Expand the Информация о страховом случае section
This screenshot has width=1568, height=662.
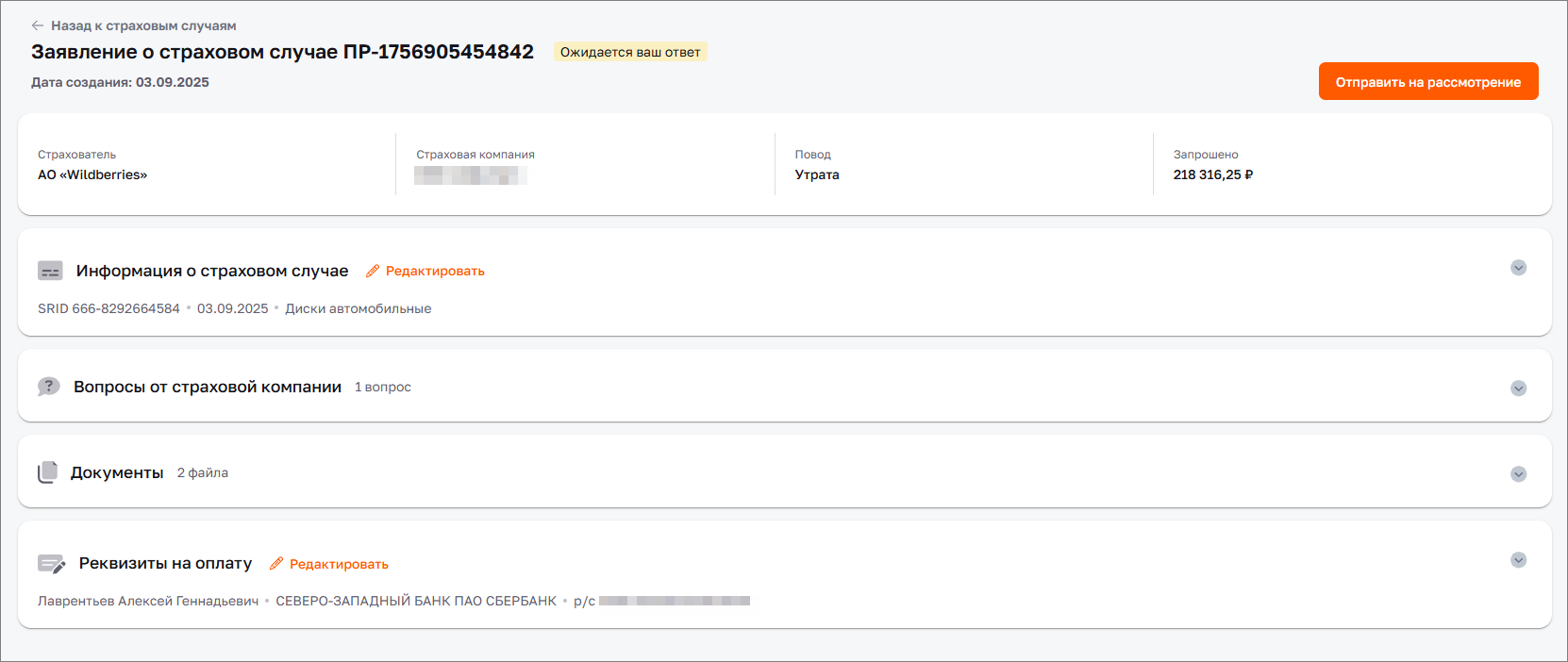[x=1518, y=268]
